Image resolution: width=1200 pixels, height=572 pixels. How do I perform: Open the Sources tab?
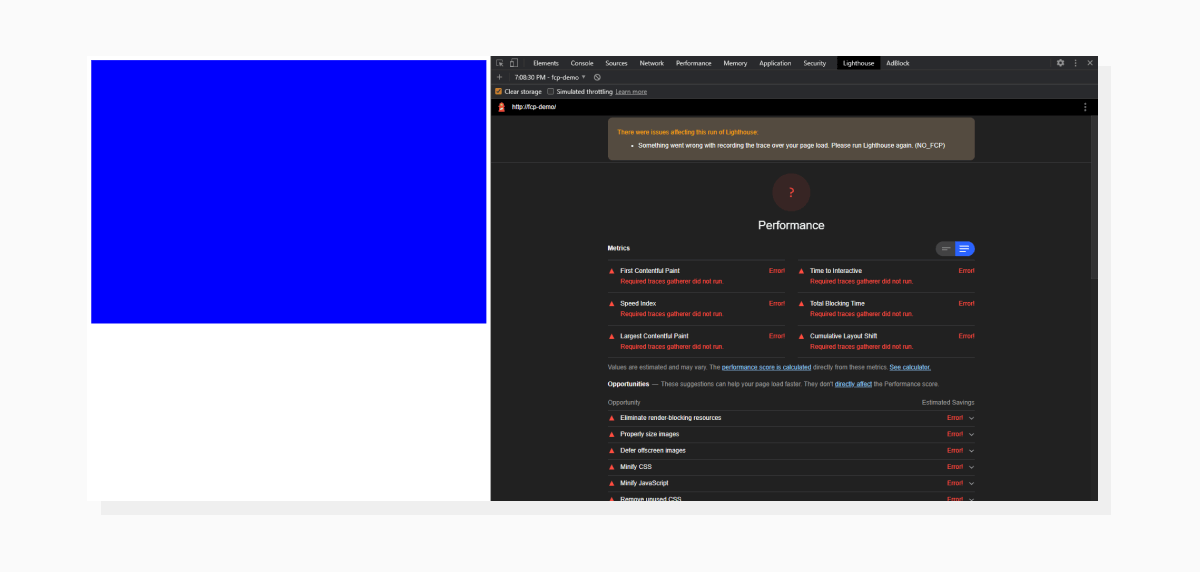tap(616, 63)
